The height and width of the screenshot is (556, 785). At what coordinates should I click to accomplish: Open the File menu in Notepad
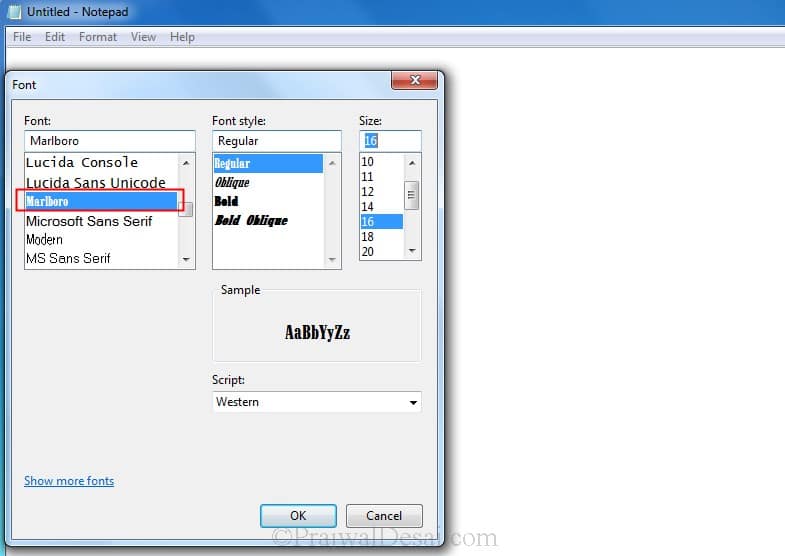[x=22, y=37]
